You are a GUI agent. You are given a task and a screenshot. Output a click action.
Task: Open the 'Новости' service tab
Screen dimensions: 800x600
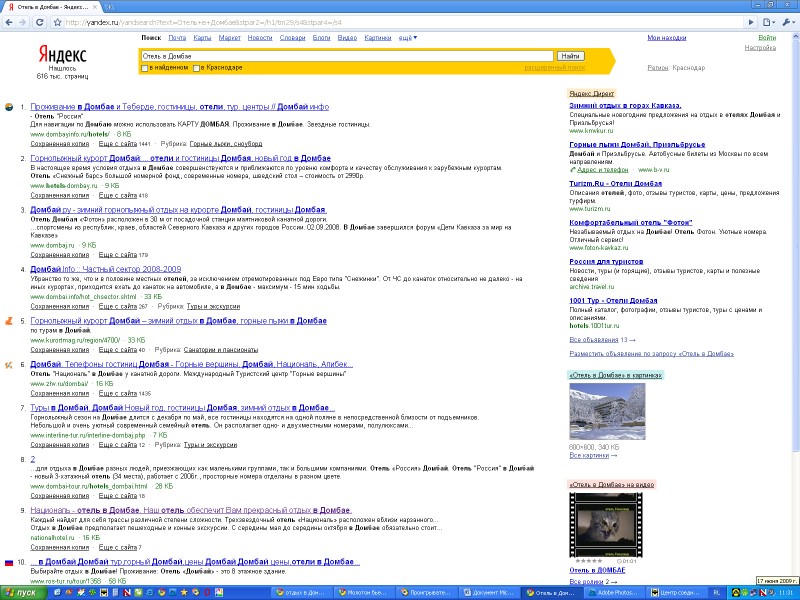260,38
